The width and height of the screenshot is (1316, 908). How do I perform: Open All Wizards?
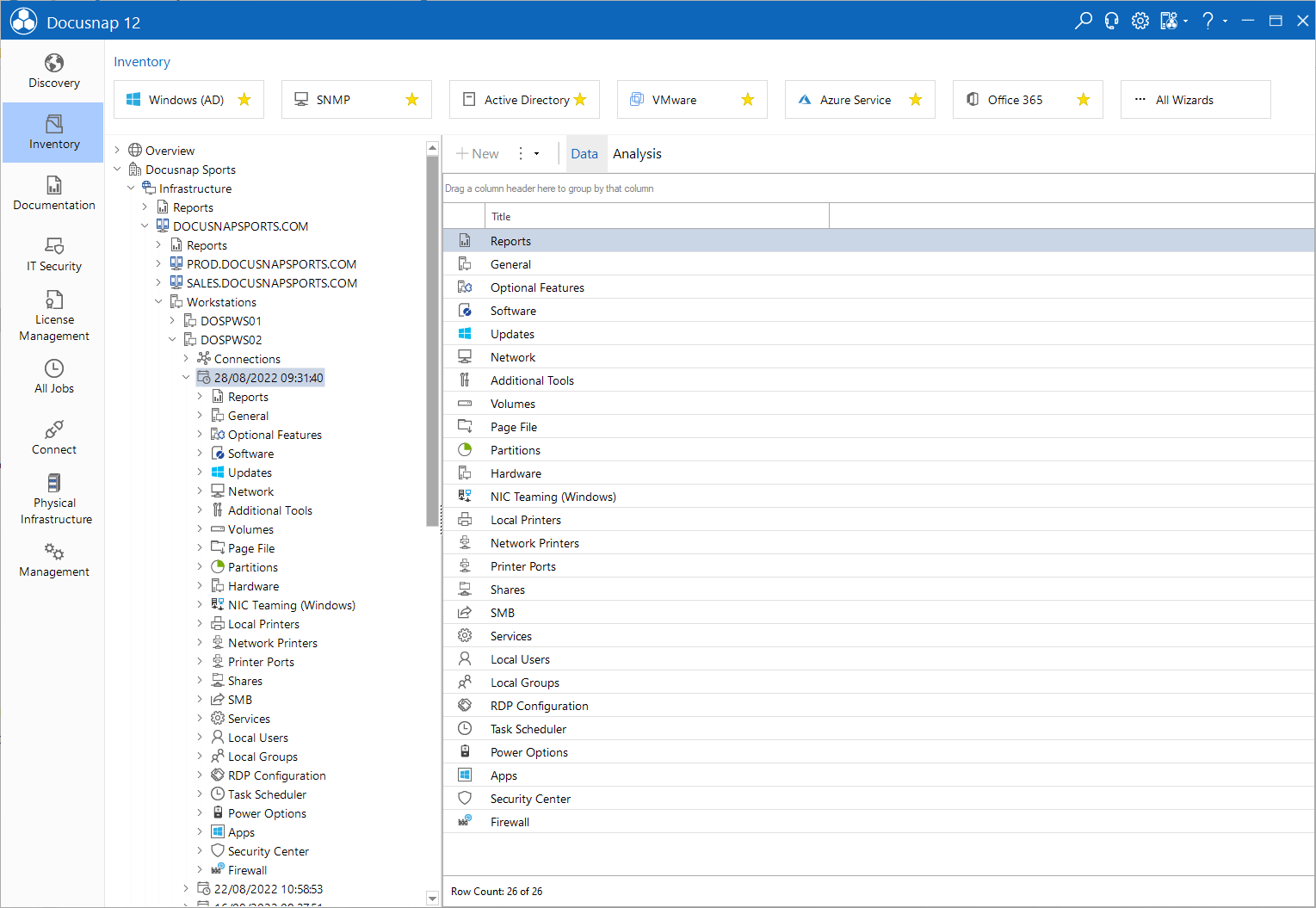(x=1196, y=100)
